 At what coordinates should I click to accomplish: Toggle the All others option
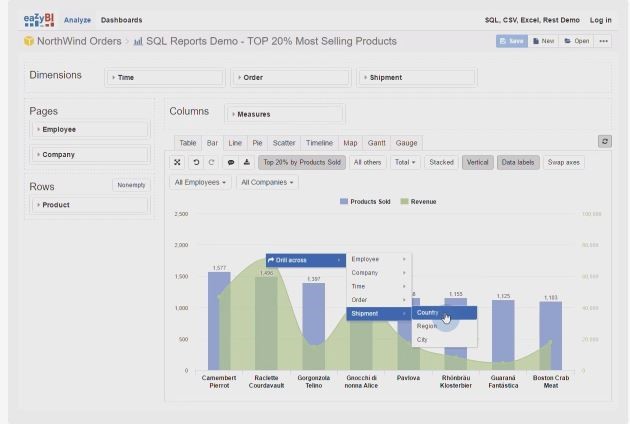367,162
